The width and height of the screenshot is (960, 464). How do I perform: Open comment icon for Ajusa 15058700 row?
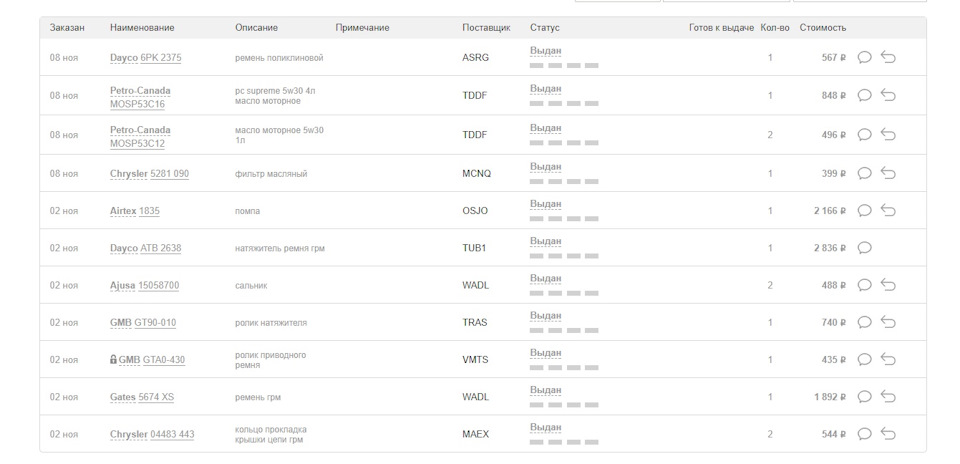click(865, 285)
